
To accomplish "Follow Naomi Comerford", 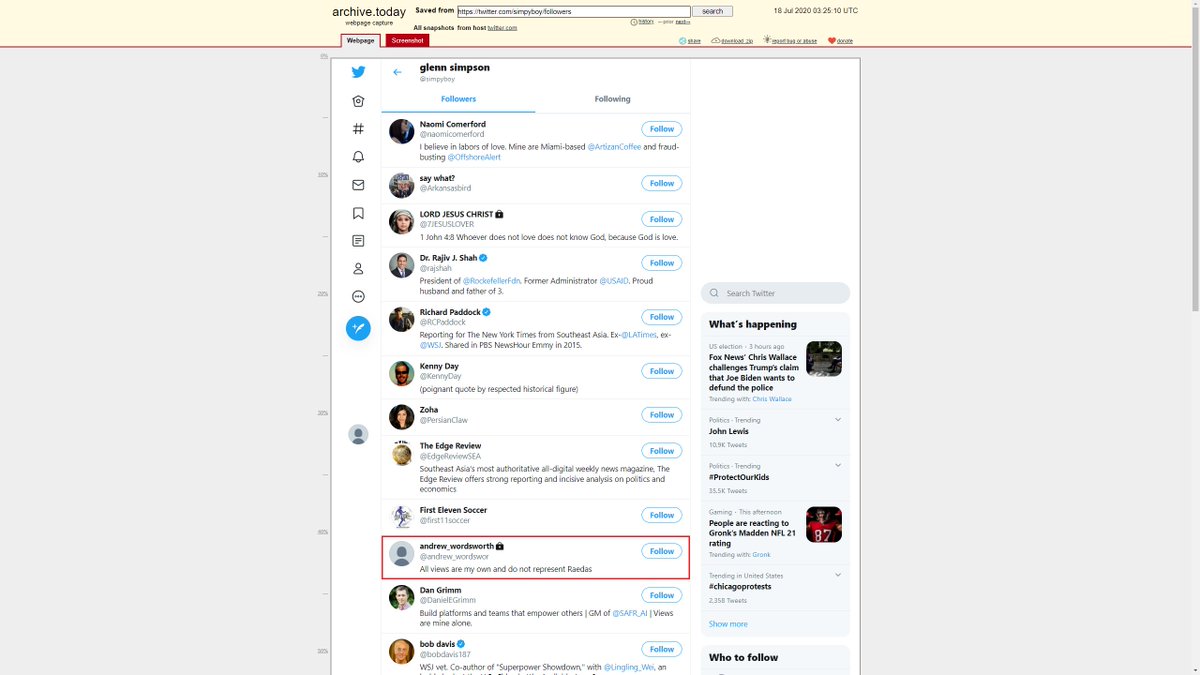I will pos(662,129).
